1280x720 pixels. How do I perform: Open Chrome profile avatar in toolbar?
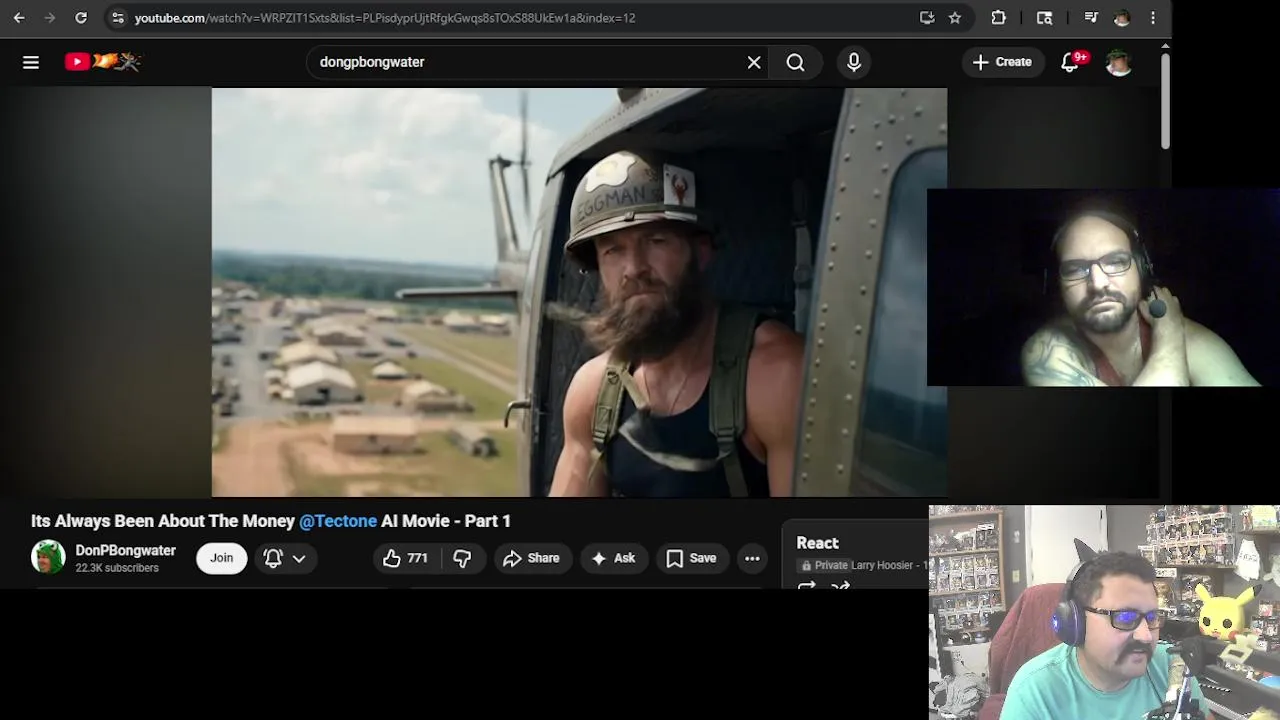(1122, 18)
